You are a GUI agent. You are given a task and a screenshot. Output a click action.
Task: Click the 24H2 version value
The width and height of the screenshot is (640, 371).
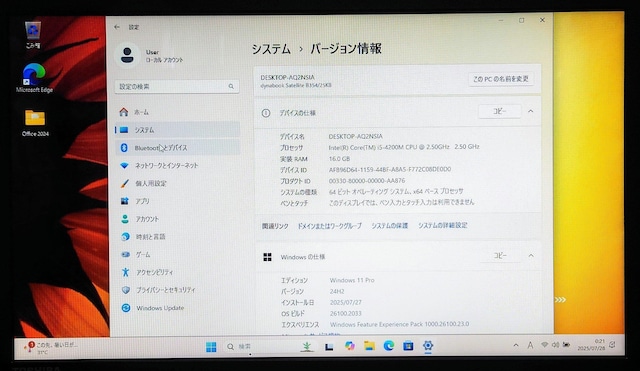[337, 291]
